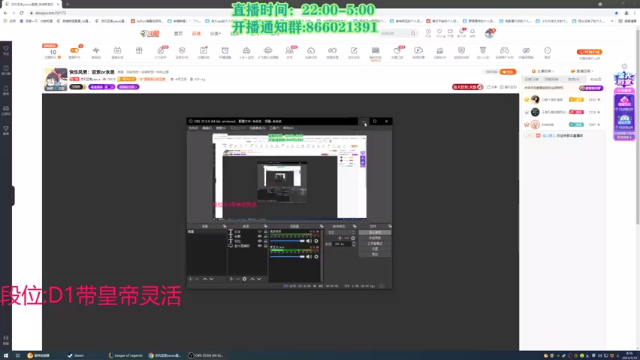
Task: Toggle the lock of the display capture source
Action: tap(265, 246)
